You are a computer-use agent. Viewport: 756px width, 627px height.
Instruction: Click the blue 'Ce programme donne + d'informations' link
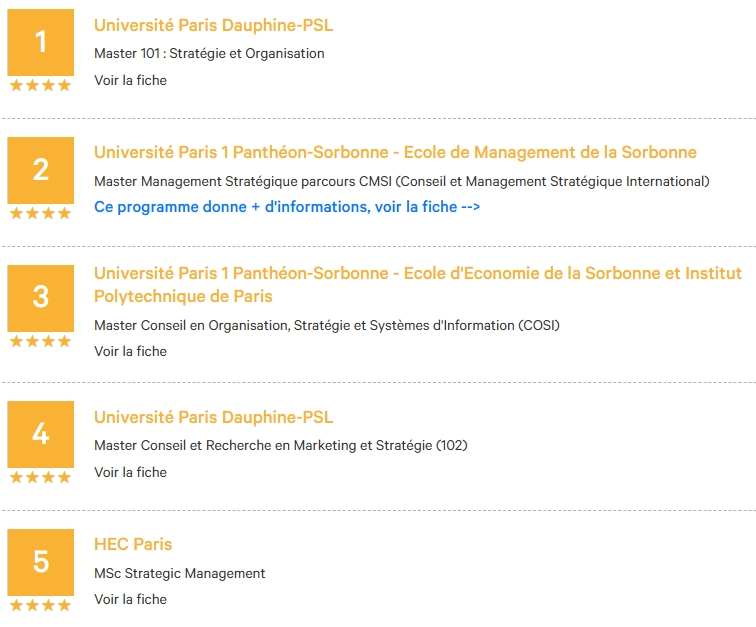click(287, 207)
